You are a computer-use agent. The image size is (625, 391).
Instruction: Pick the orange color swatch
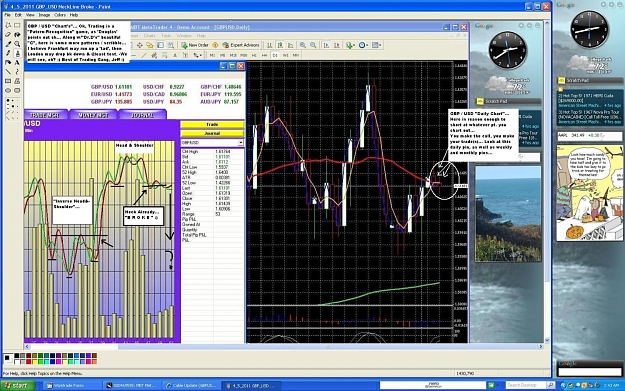pos(94,362)
